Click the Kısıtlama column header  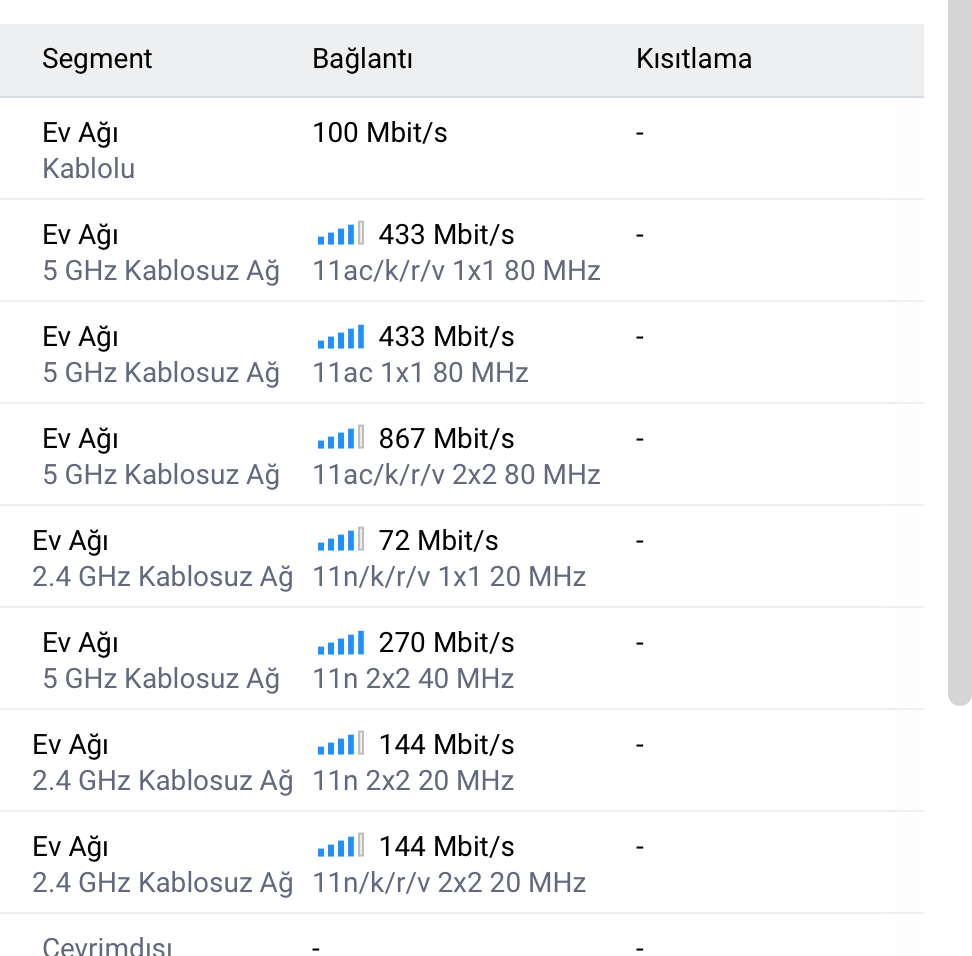point(694,59)
